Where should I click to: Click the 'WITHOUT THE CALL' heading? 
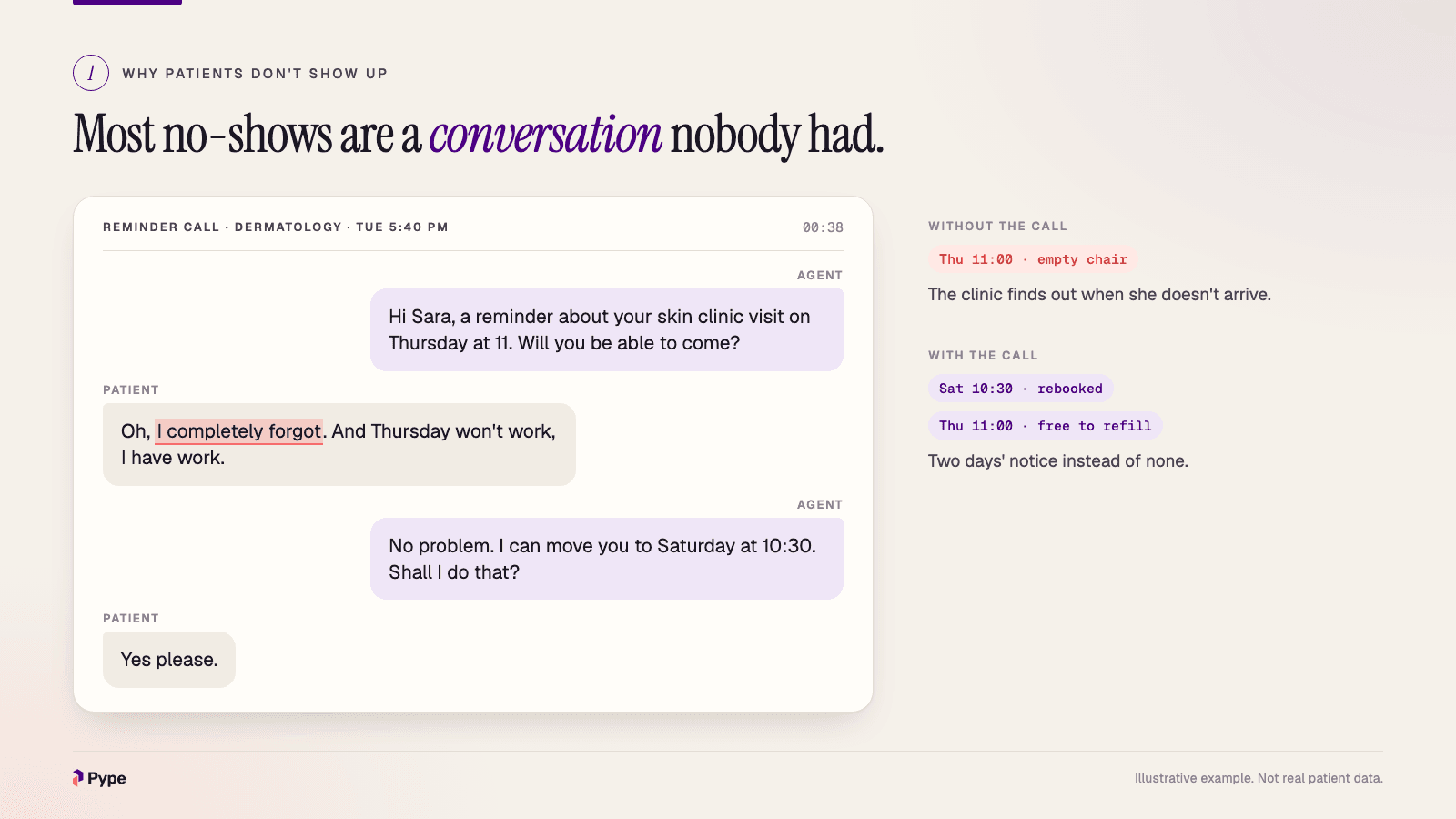(997, 227)
